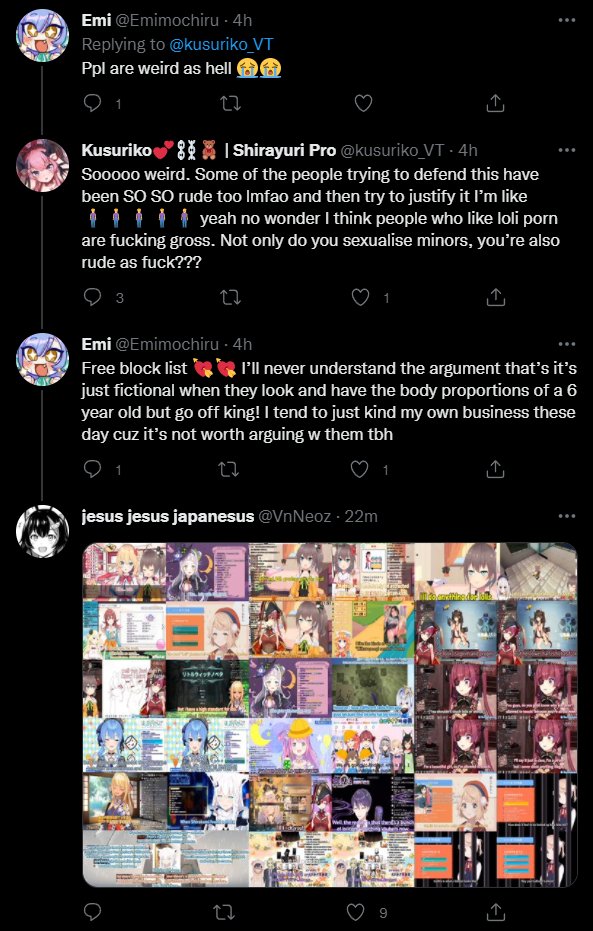Like VnNeoz's image tweet
The width and height of the screenshot is (593, 931).
coord(355,912)
